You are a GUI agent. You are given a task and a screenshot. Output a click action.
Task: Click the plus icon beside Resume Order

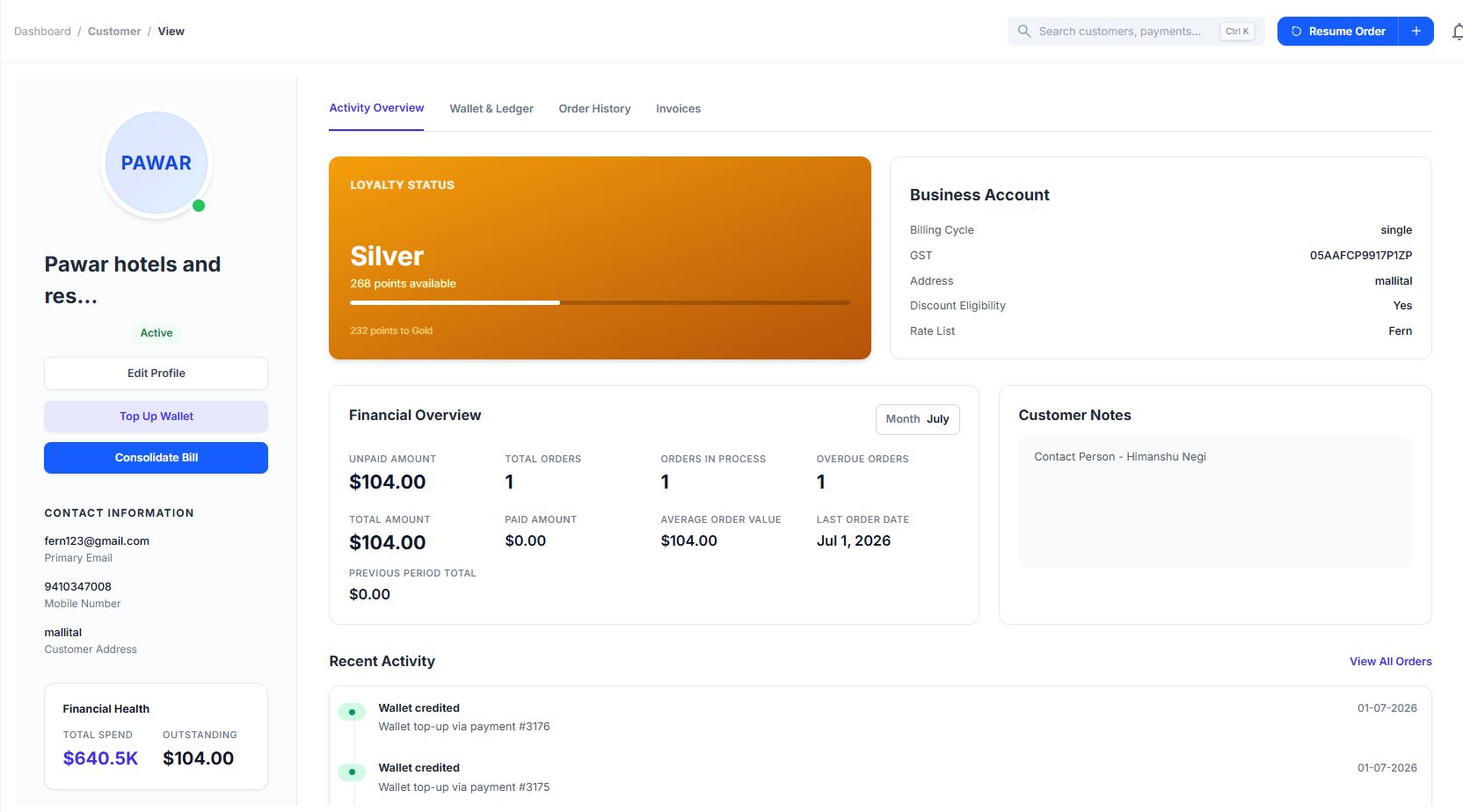click(1416, 31)
